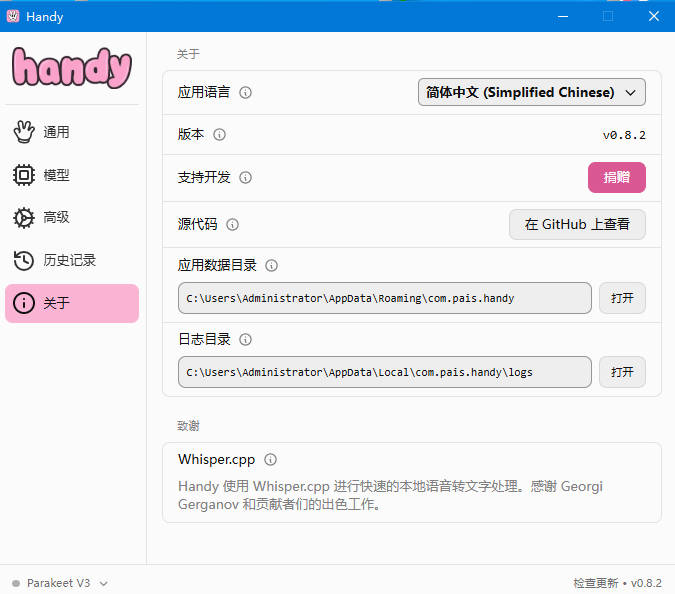675x594 pixels.
Task: Click the pink 捐赠 donate button
Action: (x=616, y=177)
